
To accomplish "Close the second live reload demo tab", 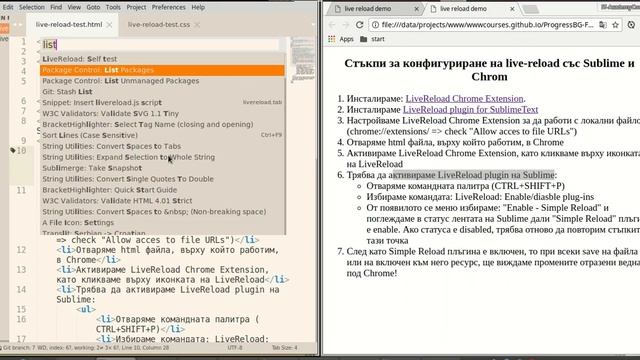I will (512, 9).
